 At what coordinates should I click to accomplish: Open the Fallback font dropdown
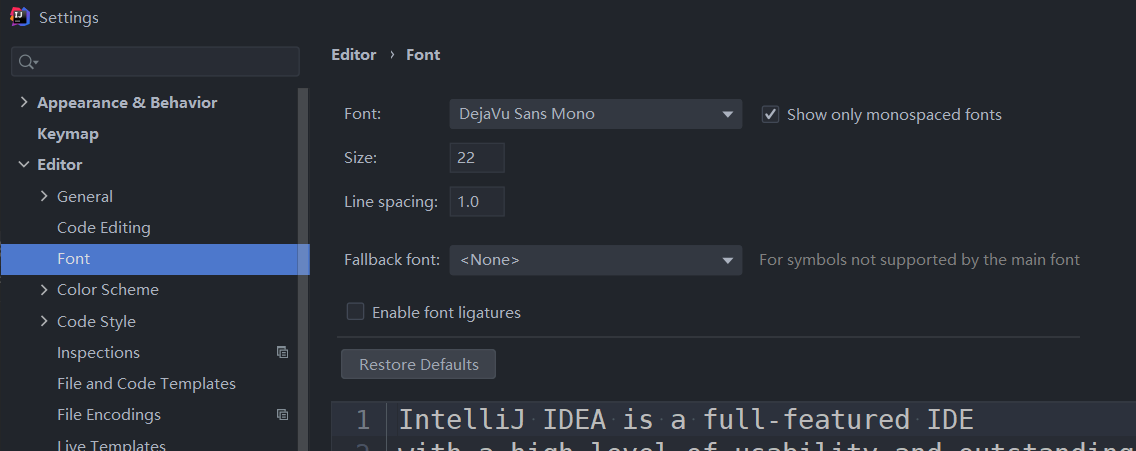[x=595, y=260]
